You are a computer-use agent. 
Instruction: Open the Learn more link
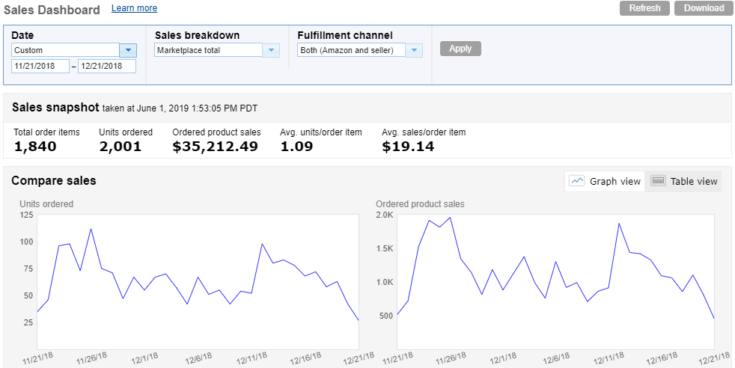[134, 8]
